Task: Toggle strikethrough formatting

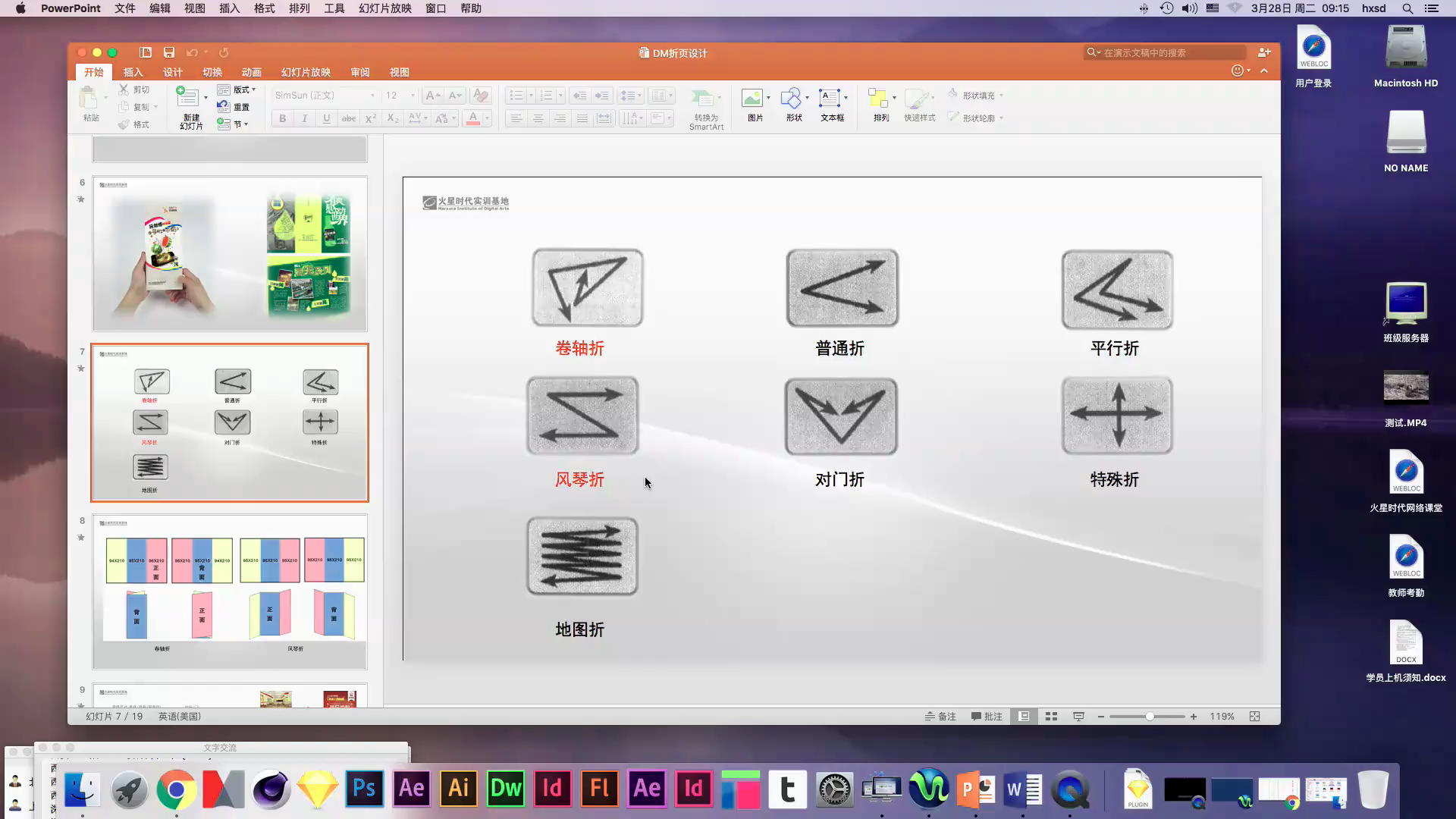Action: point(349,118)
